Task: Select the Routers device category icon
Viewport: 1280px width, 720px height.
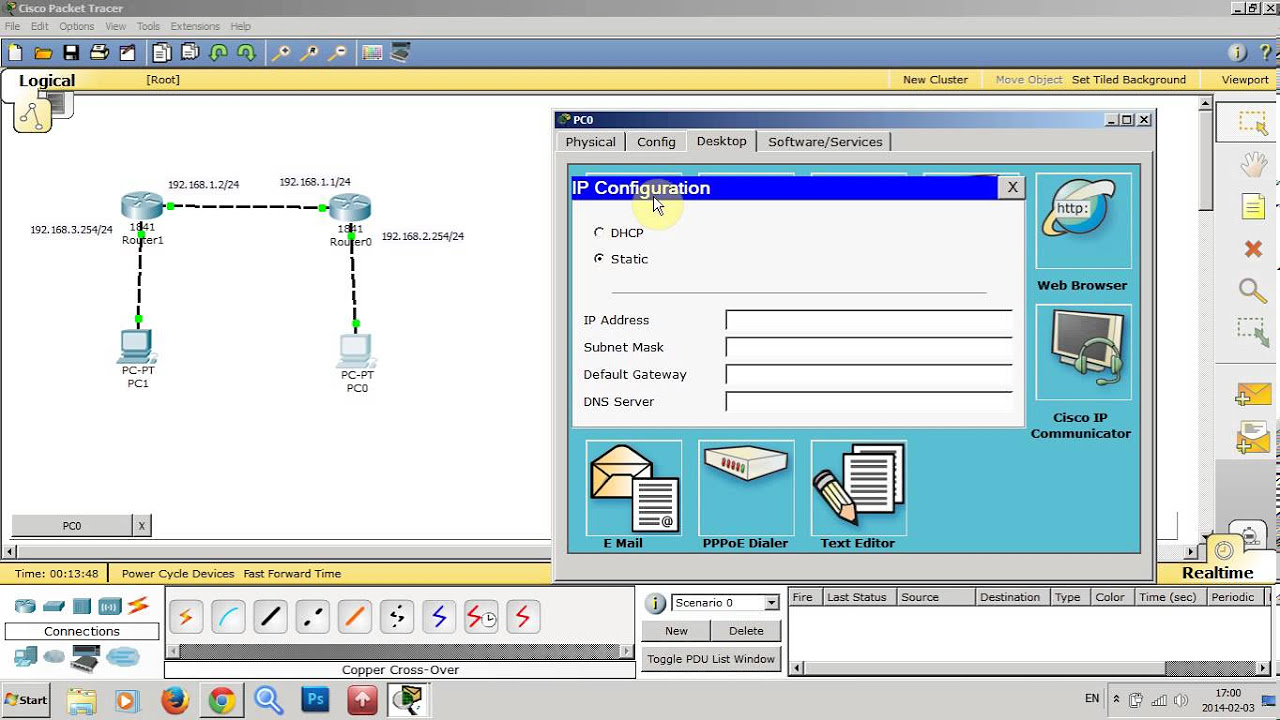Action: point(25,606)
